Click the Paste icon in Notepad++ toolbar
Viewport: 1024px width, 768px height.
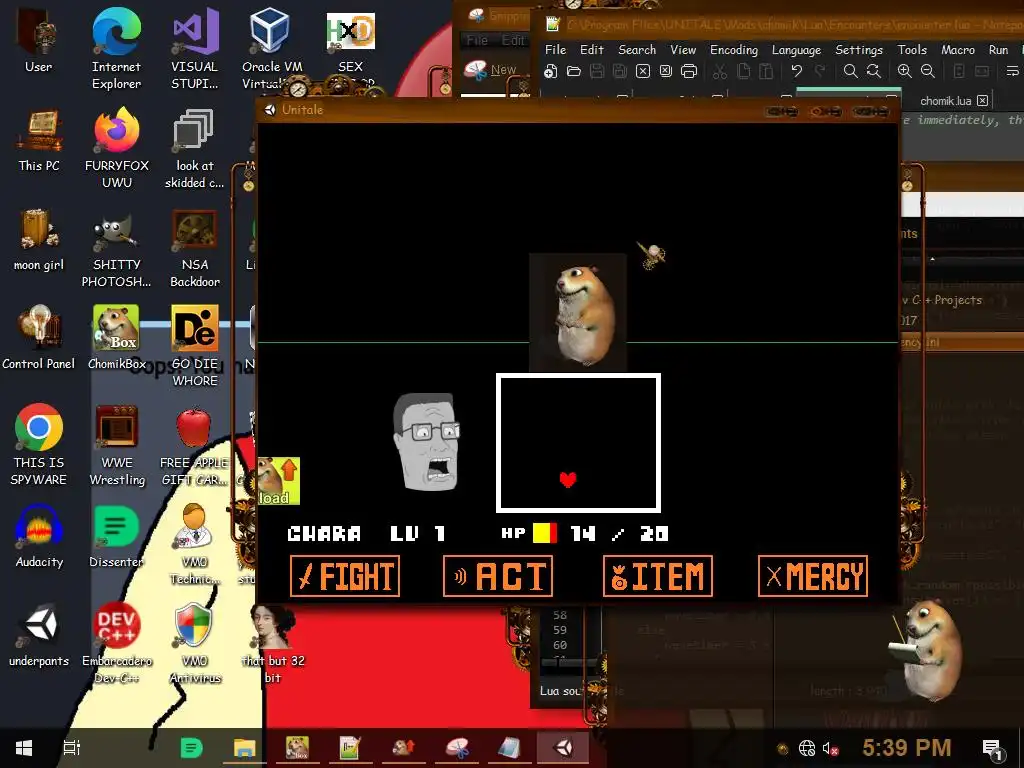(766, 71)
